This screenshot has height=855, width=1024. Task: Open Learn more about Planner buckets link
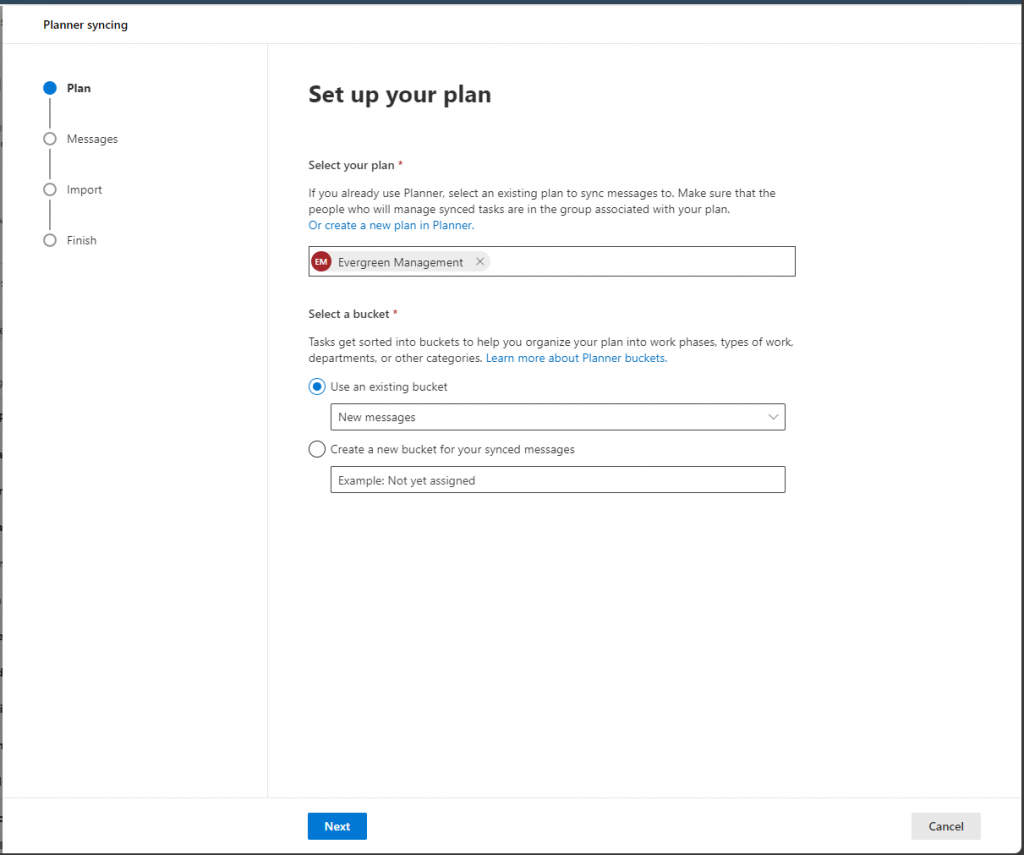pos(576,358)
